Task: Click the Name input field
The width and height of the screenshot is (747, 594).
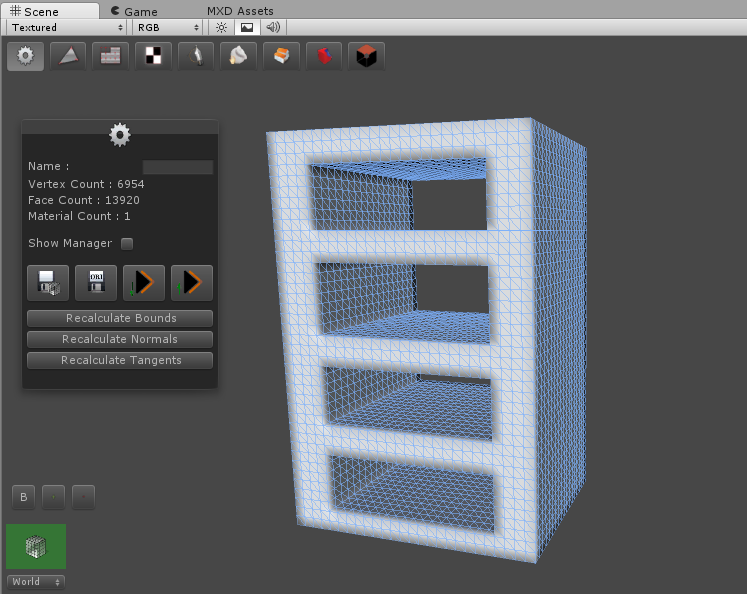Action: [178, 167]
